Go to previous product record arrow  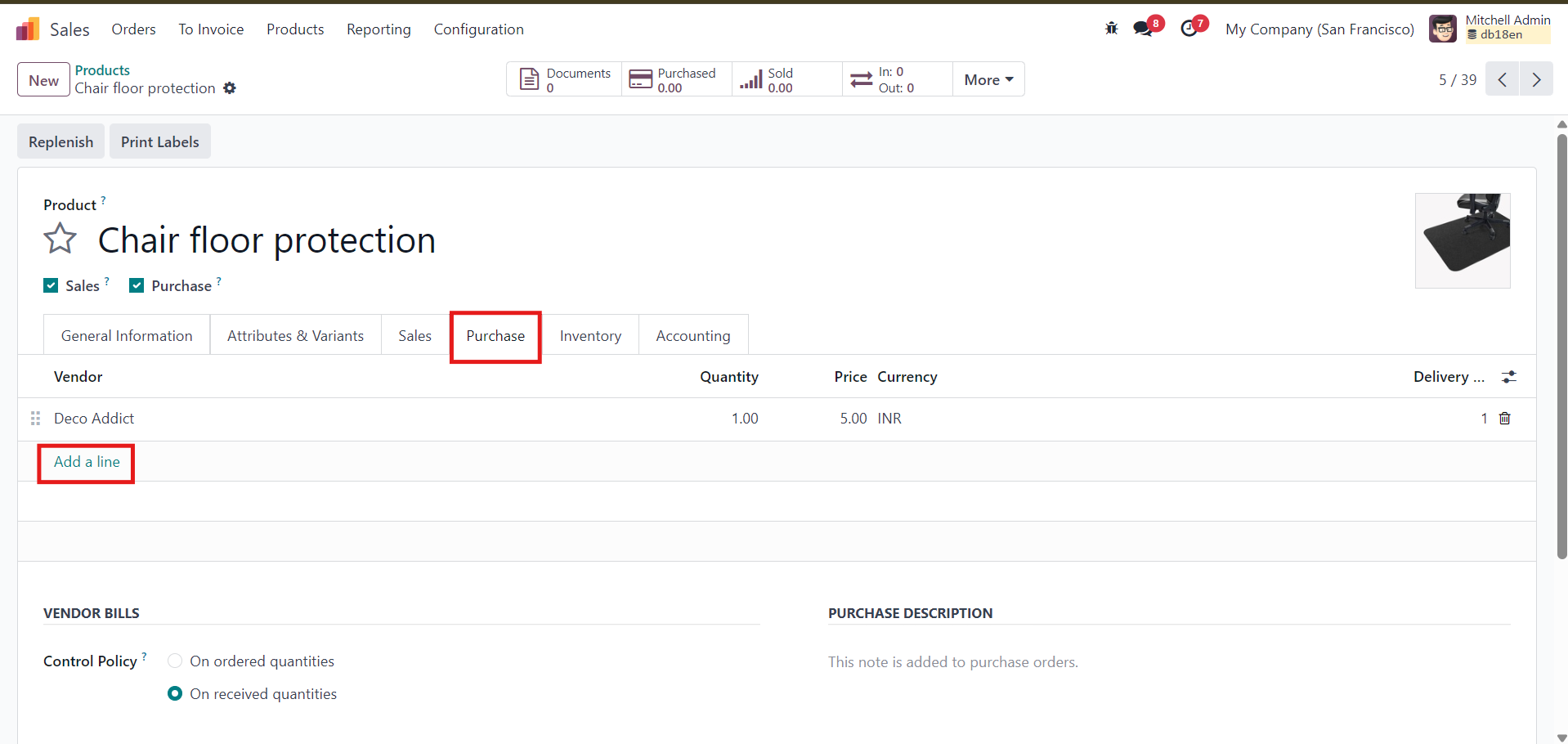1503,80
